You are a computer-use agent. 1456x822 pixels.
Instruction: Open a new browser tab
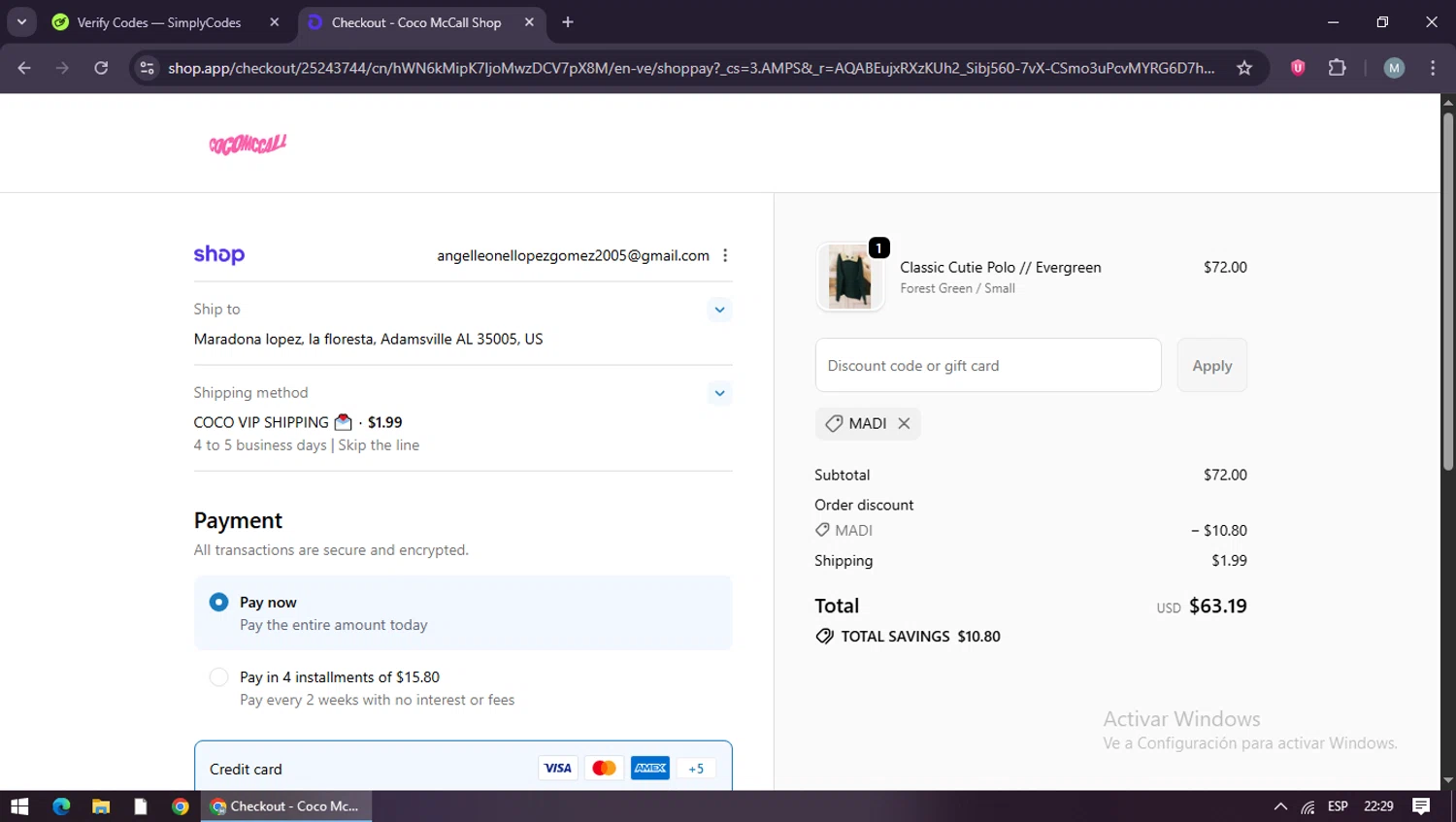pyautogui.click(x=568, y=22)
